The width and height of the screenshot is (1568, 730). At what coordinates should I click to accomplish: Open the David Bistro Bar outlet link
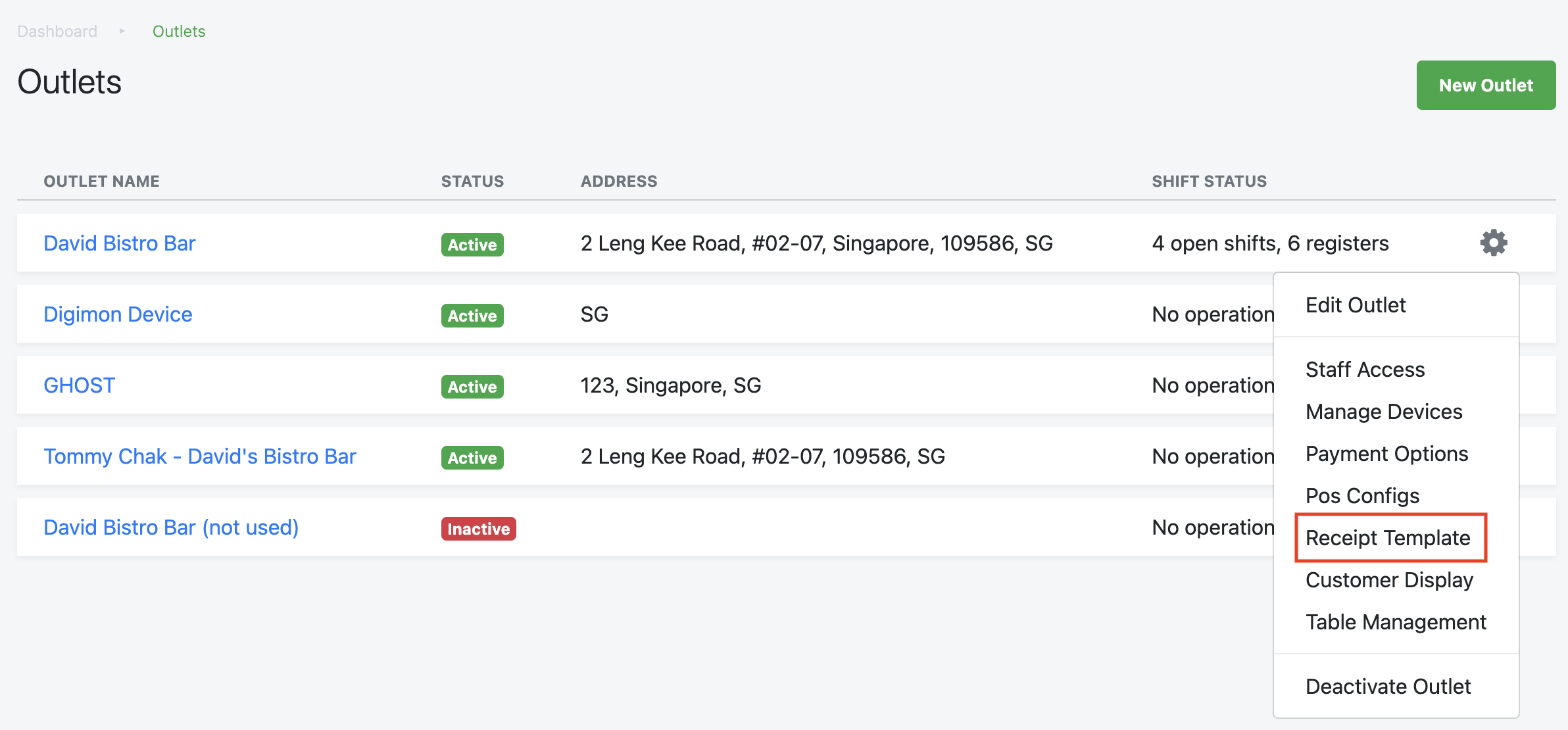pos(119,243)
